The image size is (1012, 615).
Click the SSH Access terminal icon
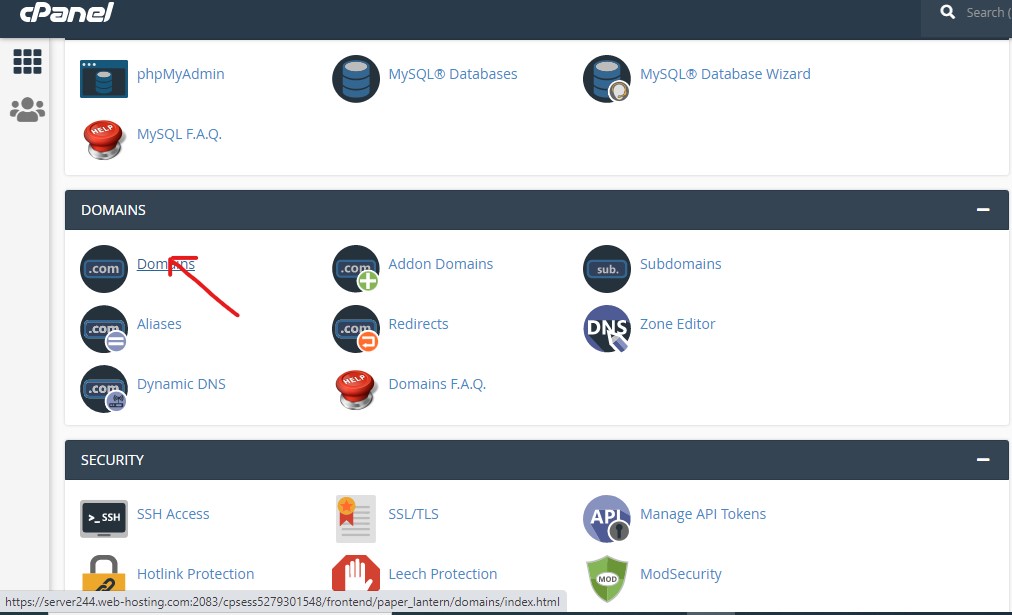(104, 518)
